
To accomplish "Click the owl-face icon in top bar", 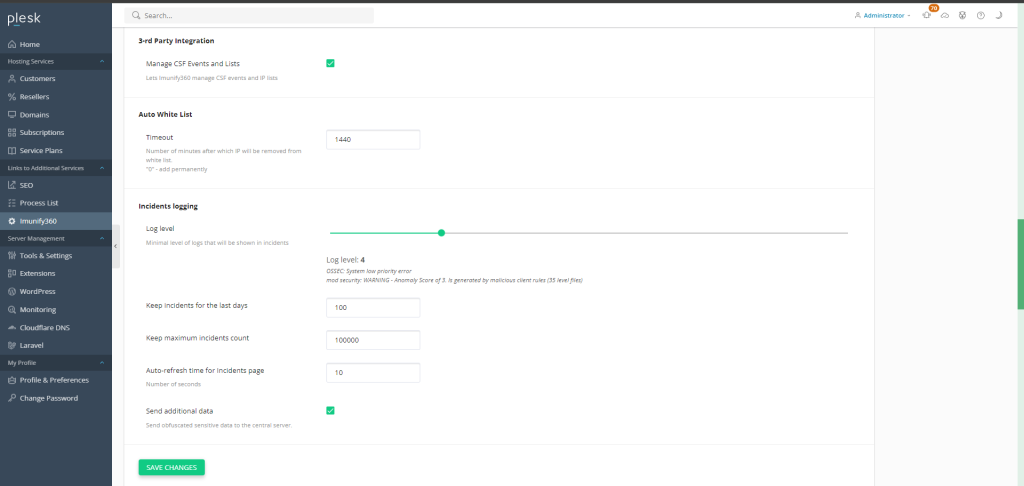I will pos(962,16).
